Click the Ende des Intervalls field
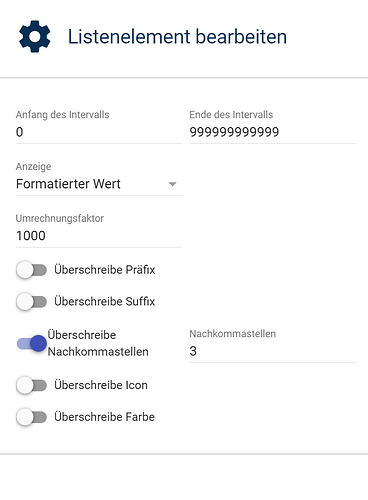 click(273, 132)
